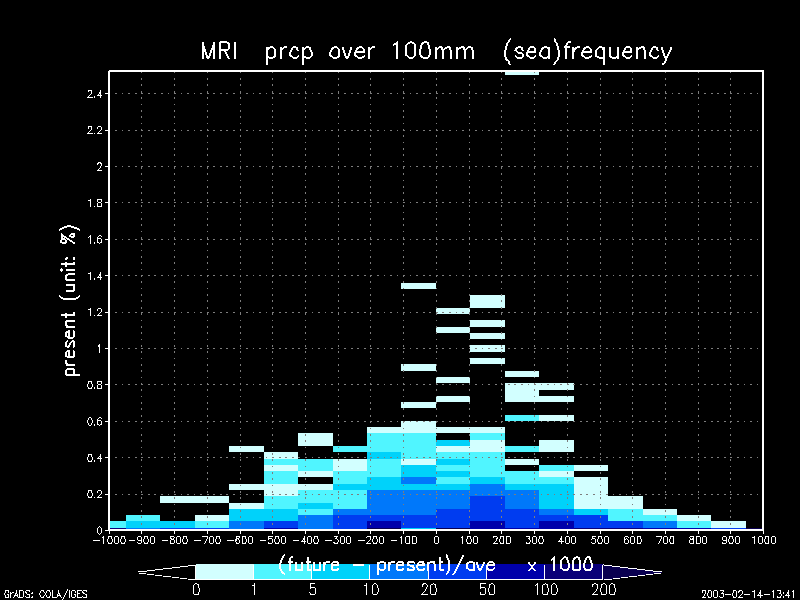Click the 2.4 tick label on the y-axis
The image size is (800, 600).
click(x=96, y=94)
